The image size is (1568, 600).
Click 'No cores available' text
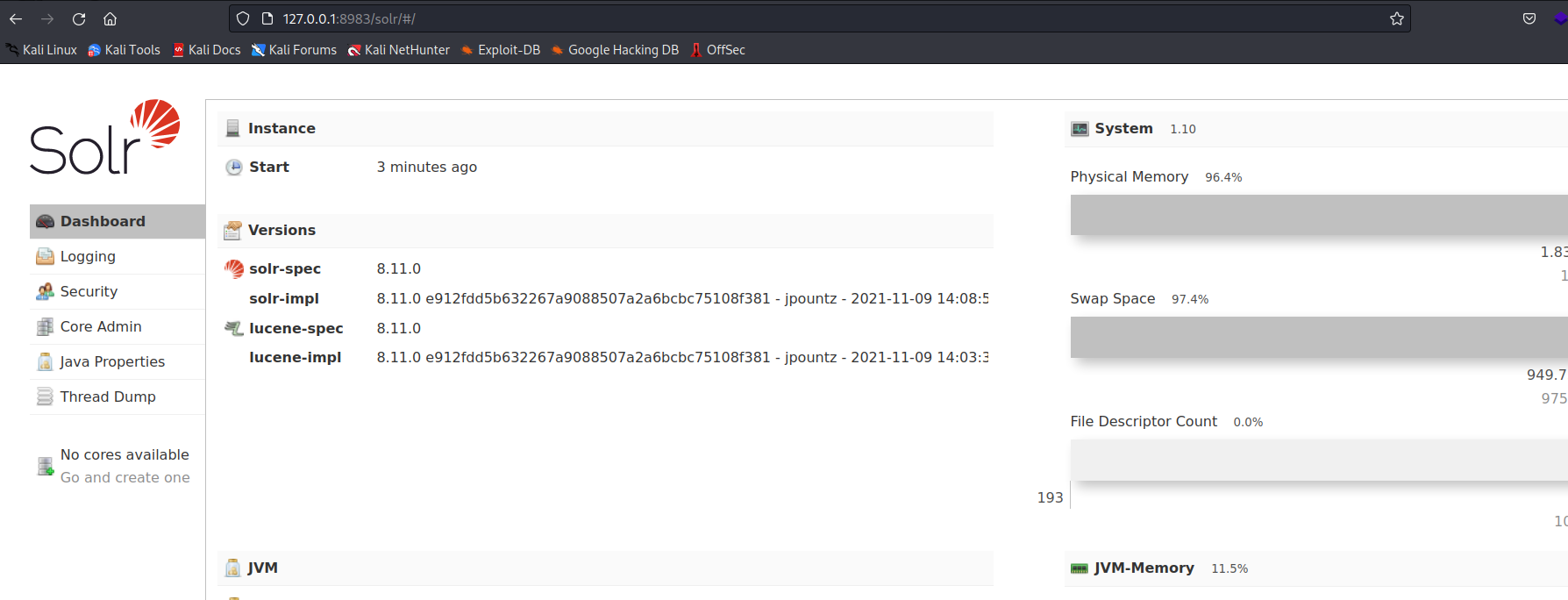click(125, 454)
